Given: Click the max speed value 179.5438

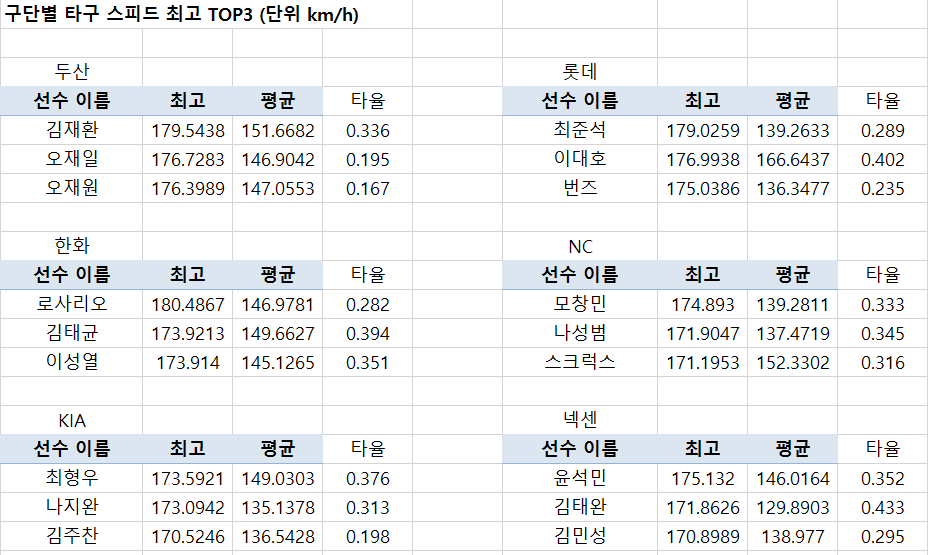Looking at the screenshot, I should pyautogui.click(x=188, y=130).
